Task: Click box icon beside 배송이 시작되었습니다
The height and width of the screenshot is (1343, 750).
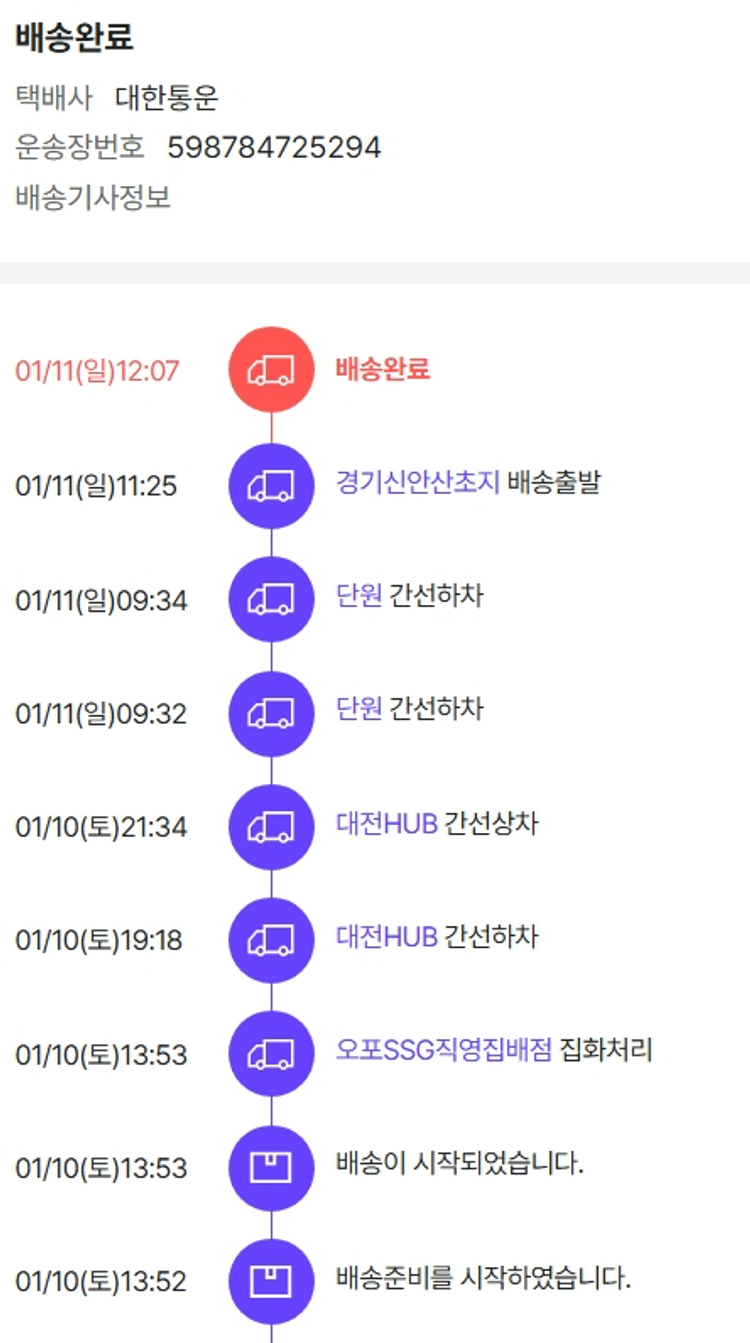Action: click(x=271, y=1167)
